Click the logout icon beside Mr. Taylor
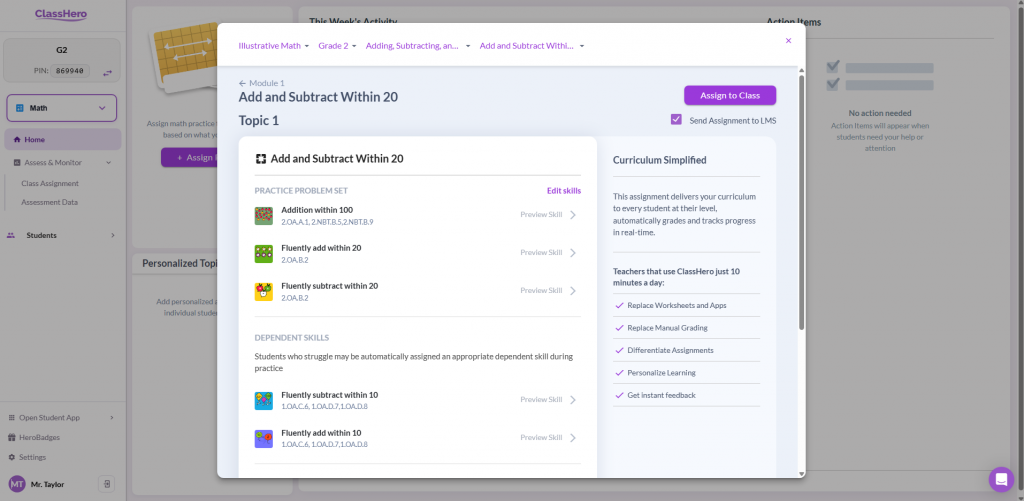Image resolution: width=1024 pixels, height=501 pixels. 107,484
